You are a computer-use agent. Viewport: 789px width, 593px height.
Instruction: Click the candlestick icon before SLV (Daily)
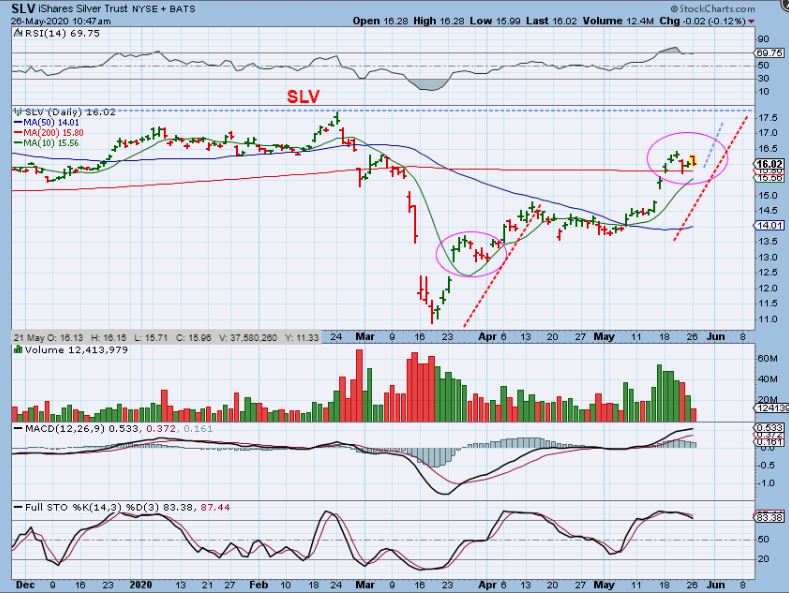click(x=19, y=112)
